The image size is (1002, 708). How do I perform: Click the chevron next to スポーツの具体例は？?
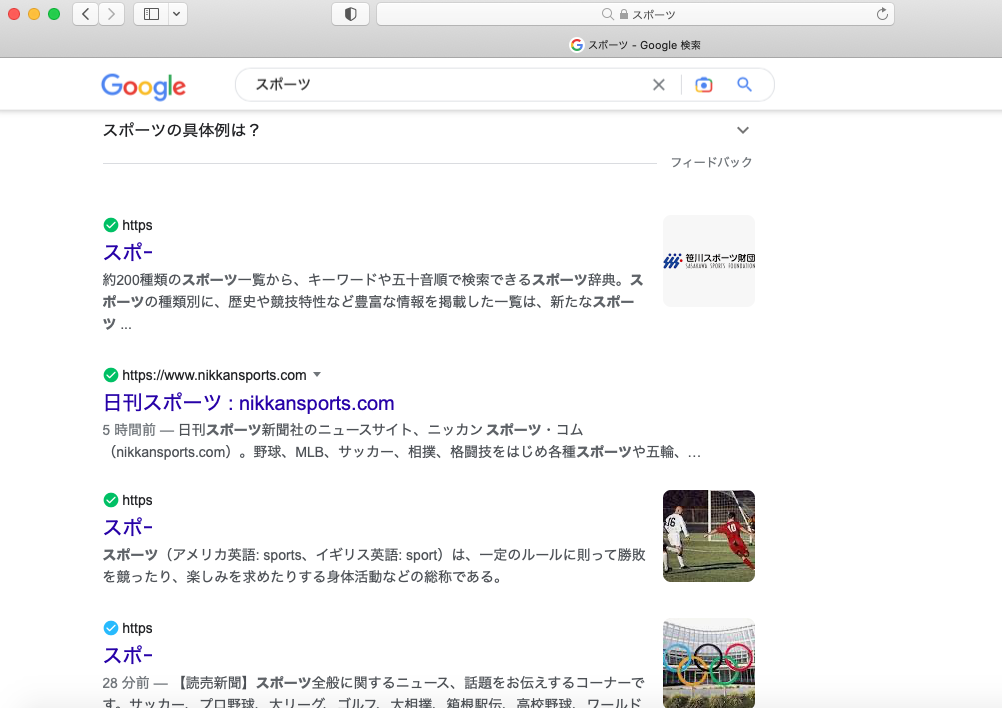(x=743, y=130)
